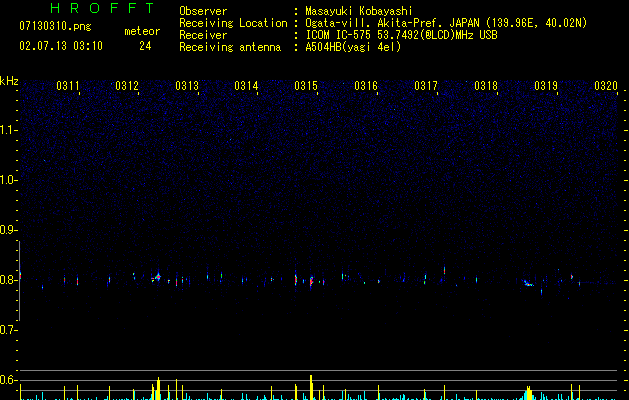
Task: Click the Receiving antenna label
Action: point(230,47)
